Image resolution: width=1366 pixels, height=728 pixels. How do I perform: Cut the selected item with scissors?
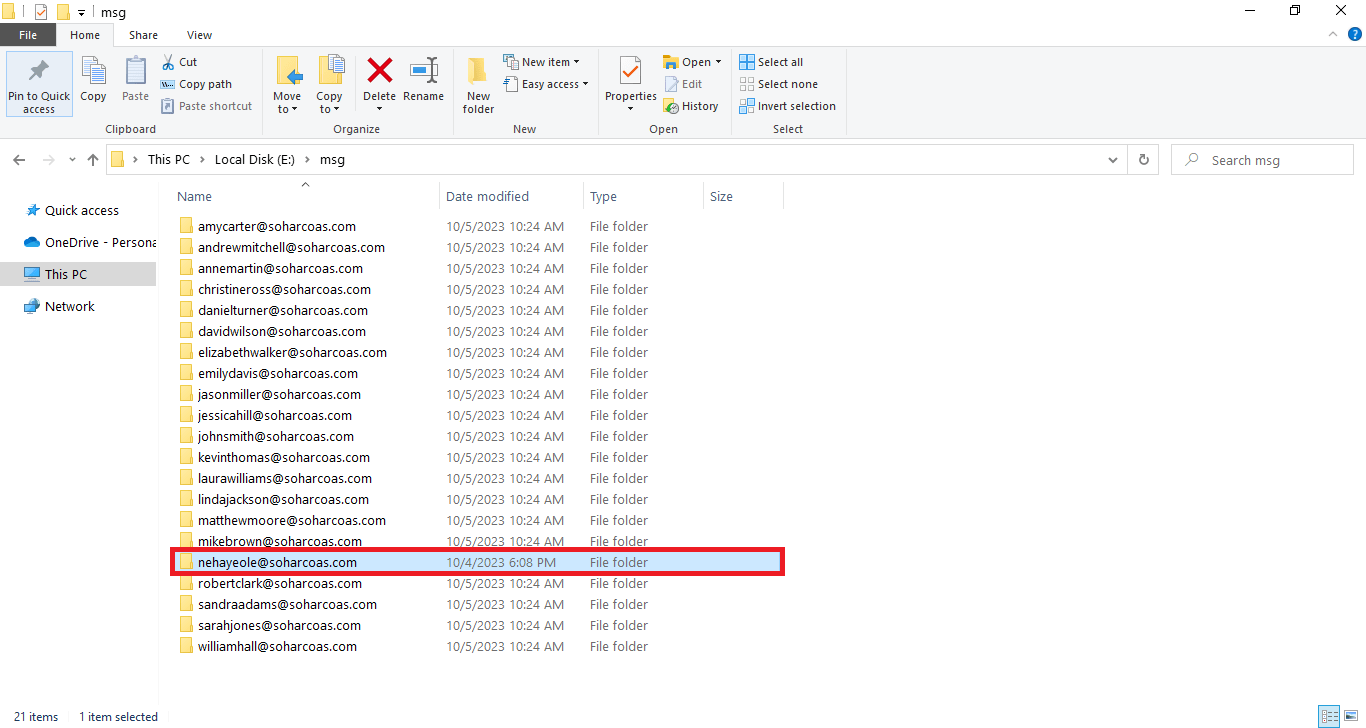[x=179, y=62]
